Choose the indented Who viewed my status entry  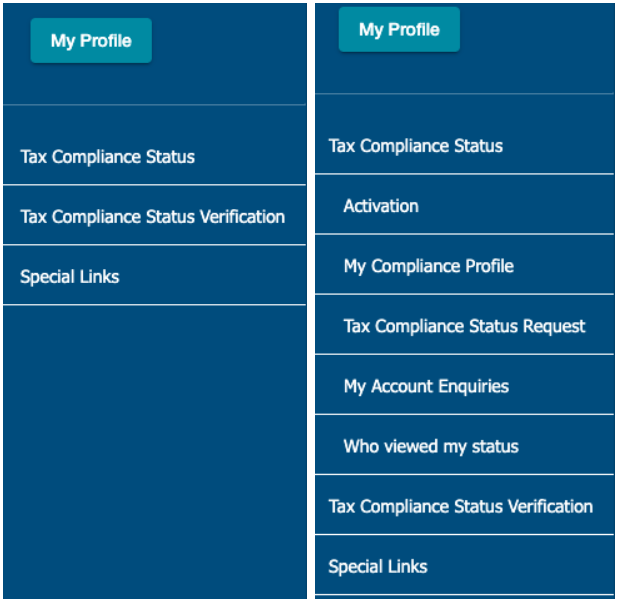[464, 446]
